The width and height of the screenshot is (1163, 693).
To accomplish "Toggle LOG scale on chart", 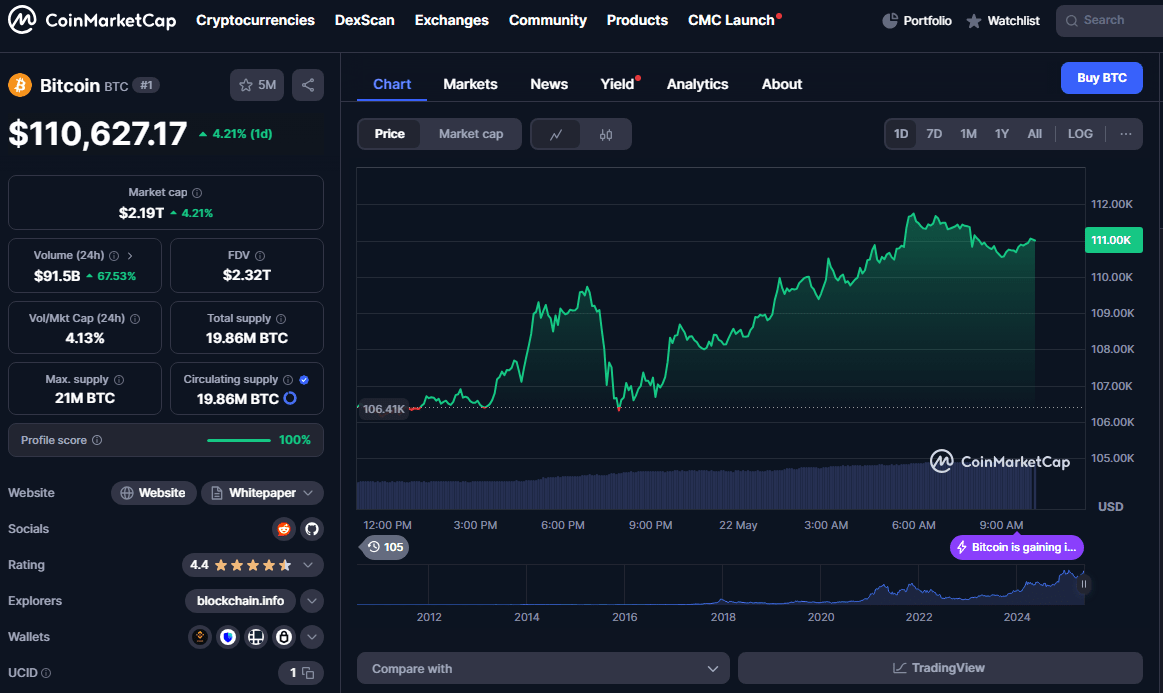I will 1080,134.
